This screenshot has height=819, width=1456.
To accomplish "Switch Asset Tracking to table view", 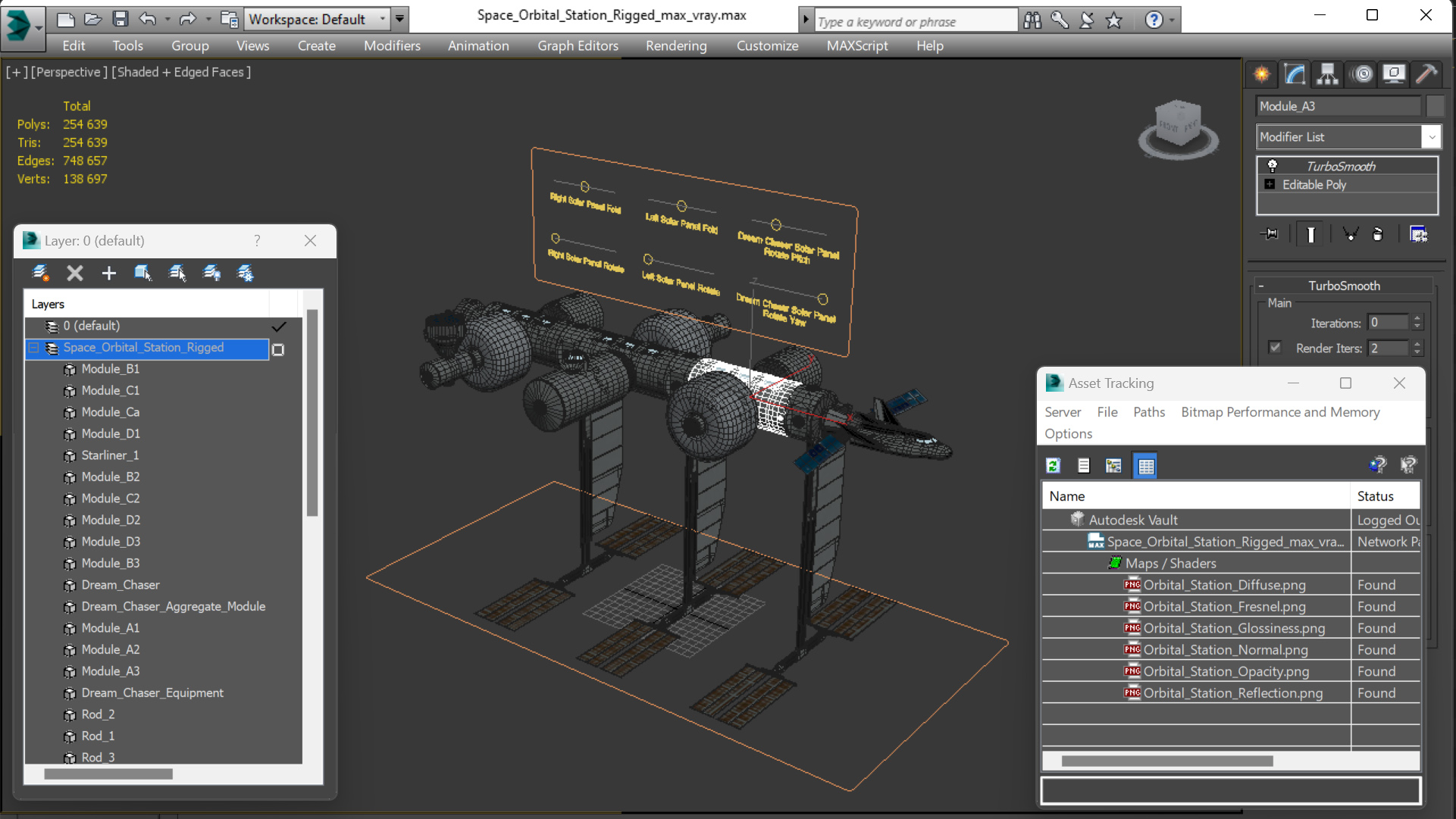I will point(1145,465).
